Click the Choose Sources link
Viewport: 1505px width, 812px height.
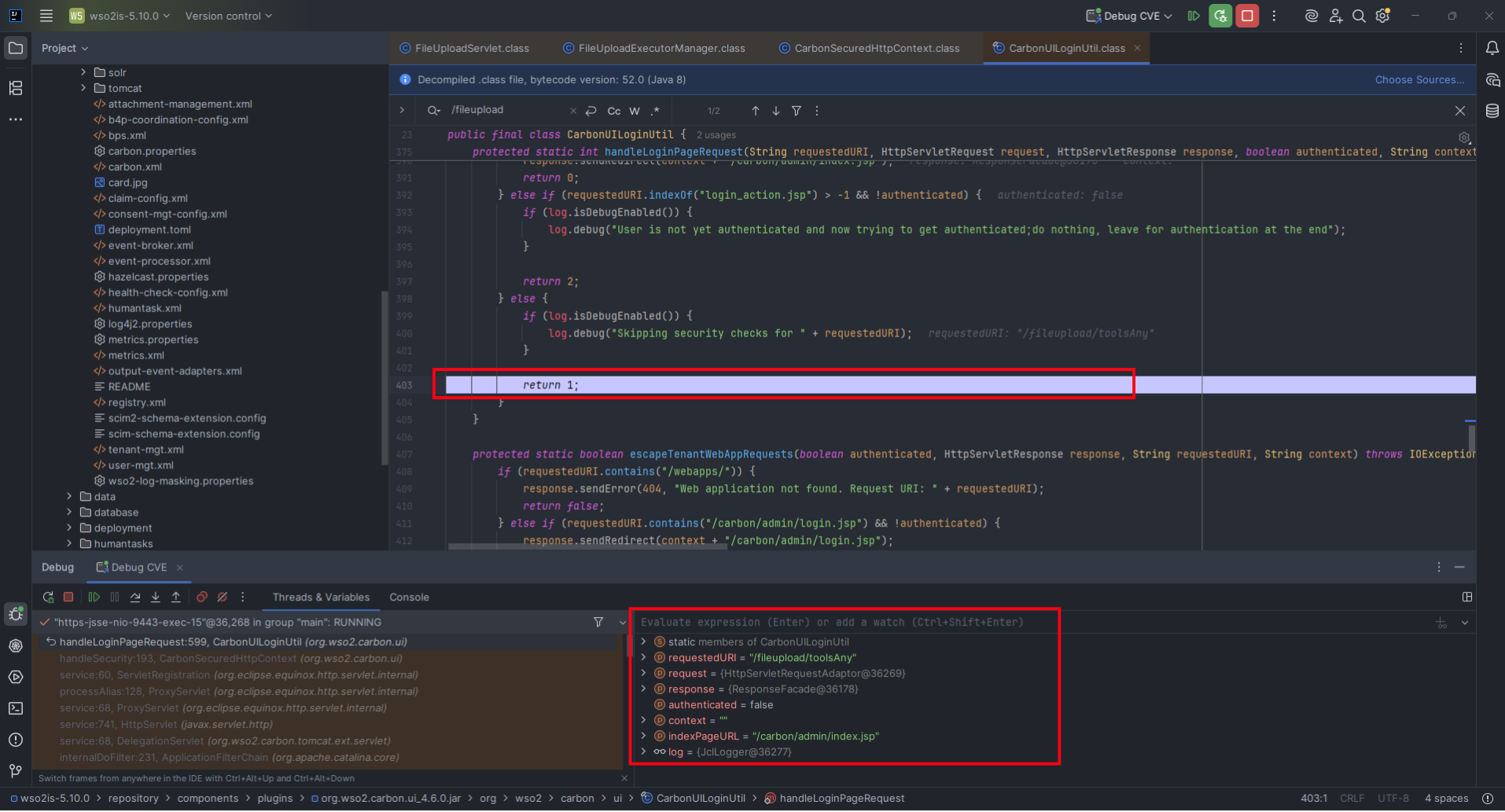click(x=1419, y=79)
